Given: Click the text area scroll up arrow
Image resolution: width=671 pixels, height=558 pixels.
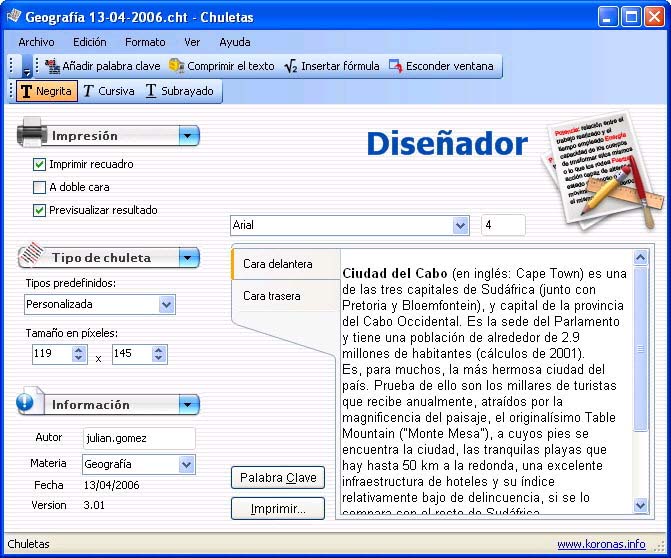Looking at the screenshot, I should click(x=640, y=258).
